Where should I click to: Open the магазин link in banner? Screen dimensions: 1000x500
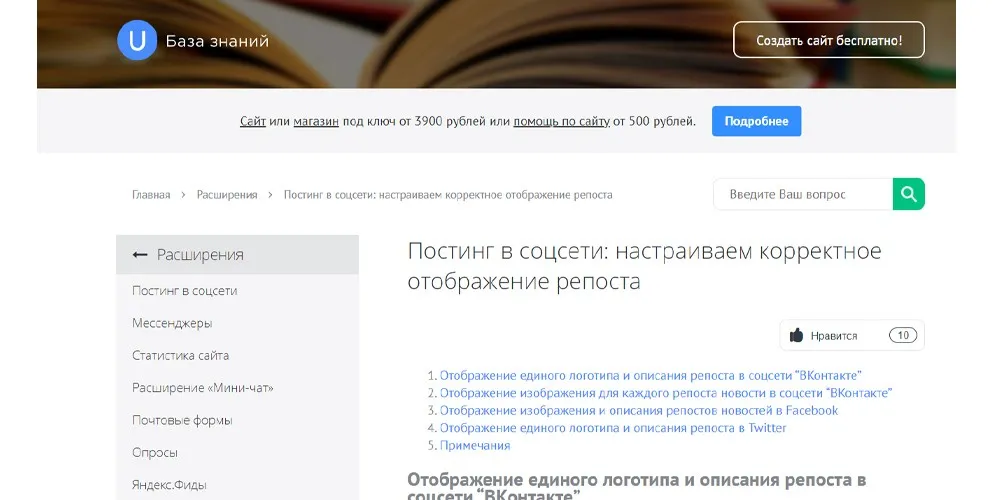coord(316,121)
